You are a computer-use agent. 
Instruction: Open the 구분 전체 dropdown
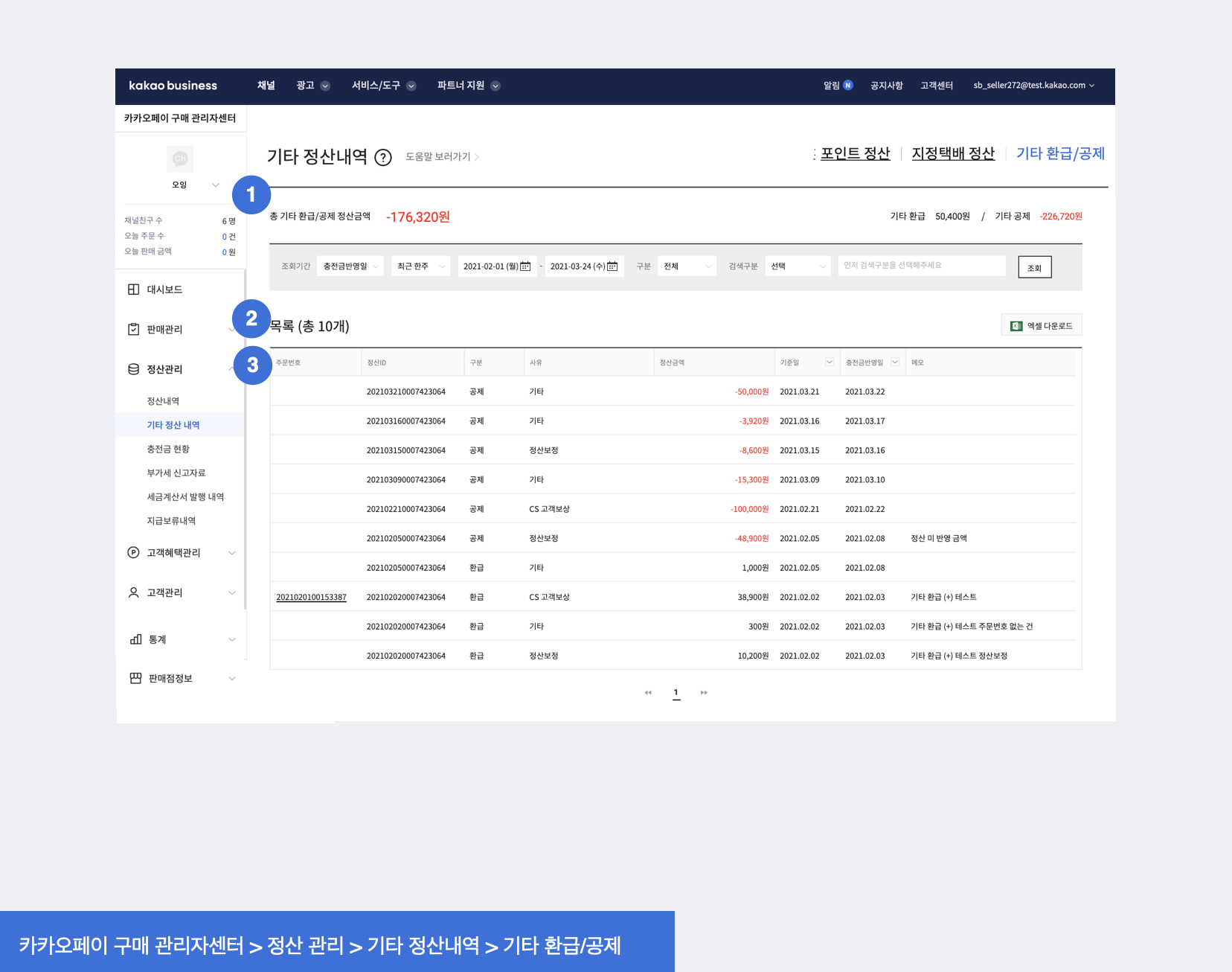(687, 266)
